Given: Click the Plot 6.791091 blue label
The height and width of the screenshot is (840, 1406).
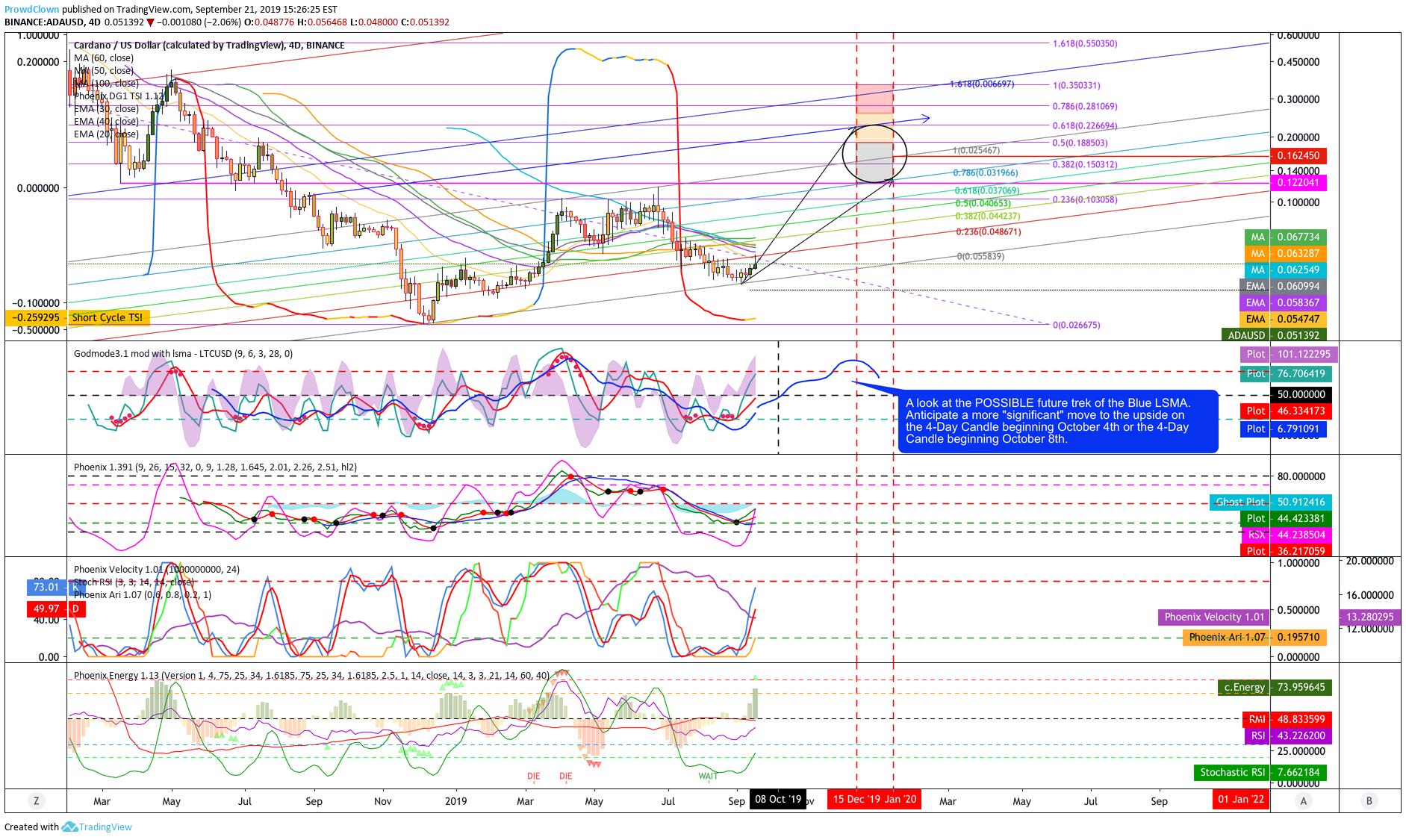Looking at the screenshot, I should pyautogui.click(x=1284, y=429).
